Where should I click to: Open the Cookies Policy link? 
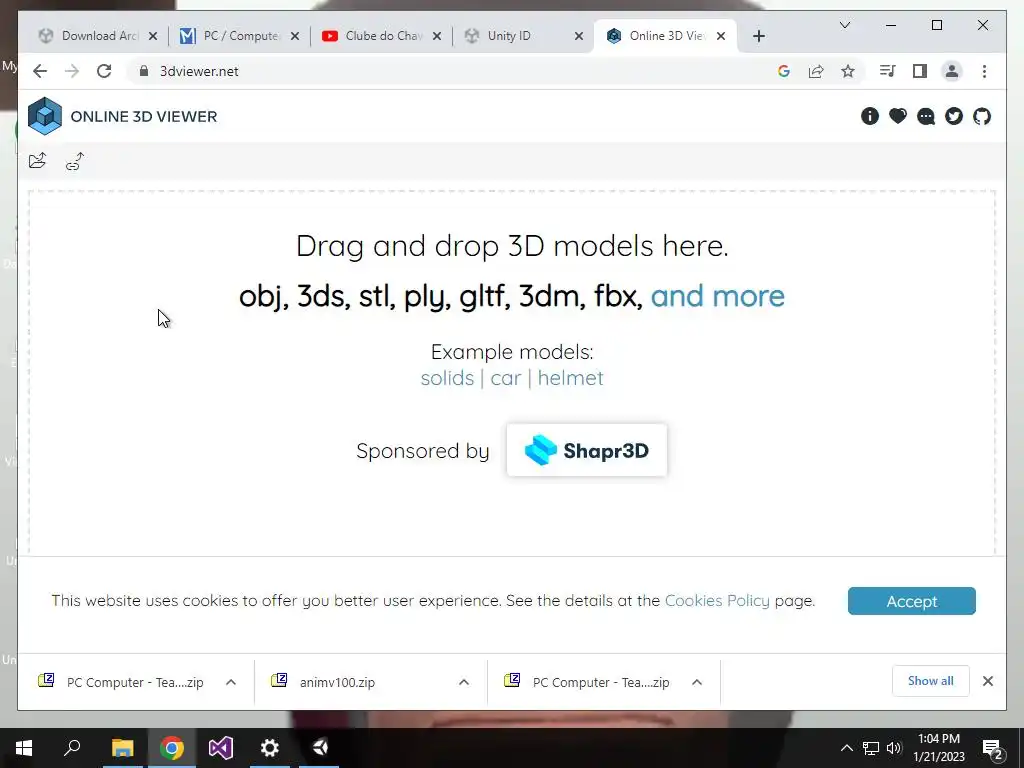(717, 600)
